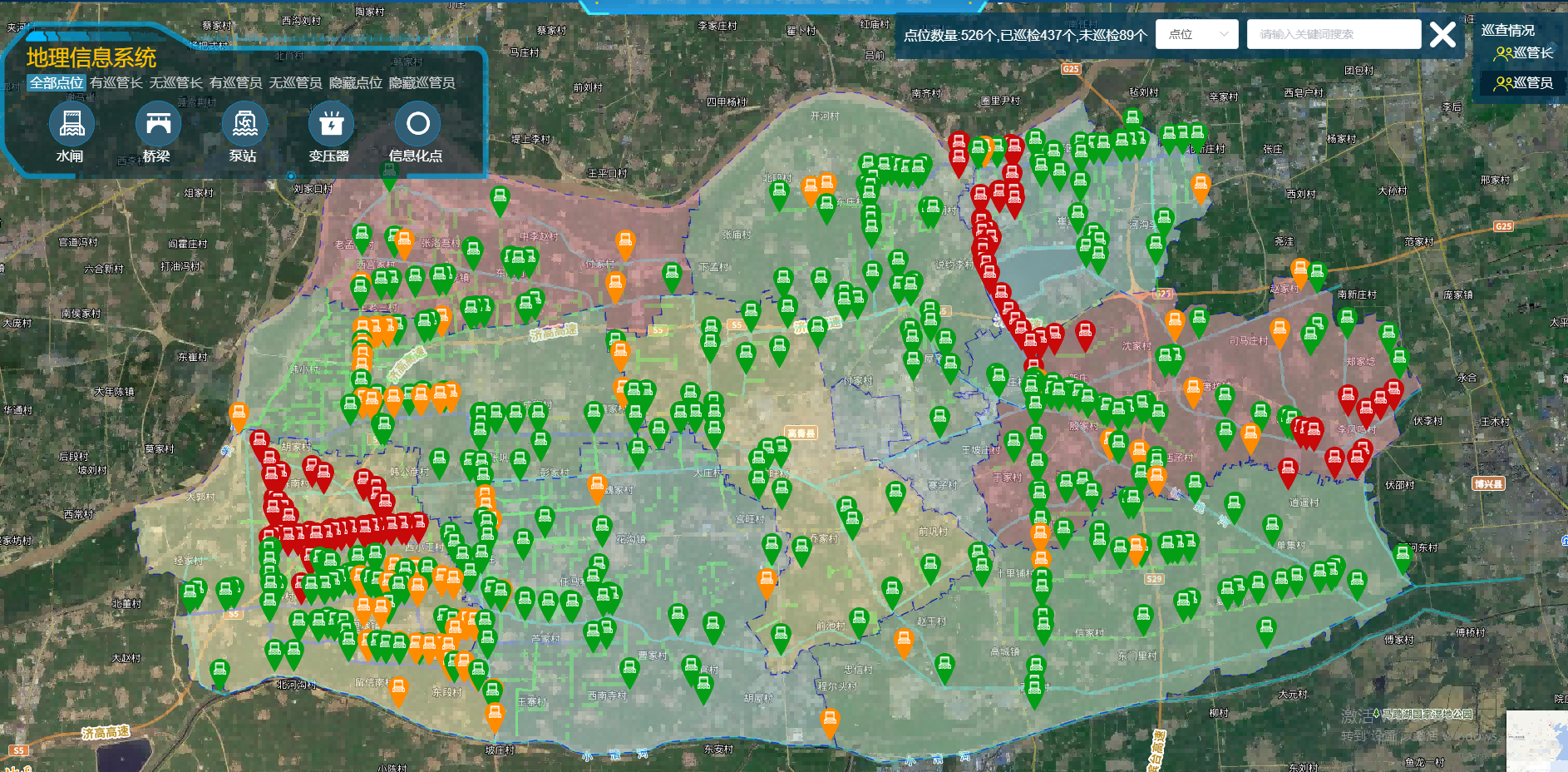The width and height of the screenshot is (1568, 772).
Task: Open 巡管员 in the 巡查情况 panel
Action: (x=1523, y=82)
